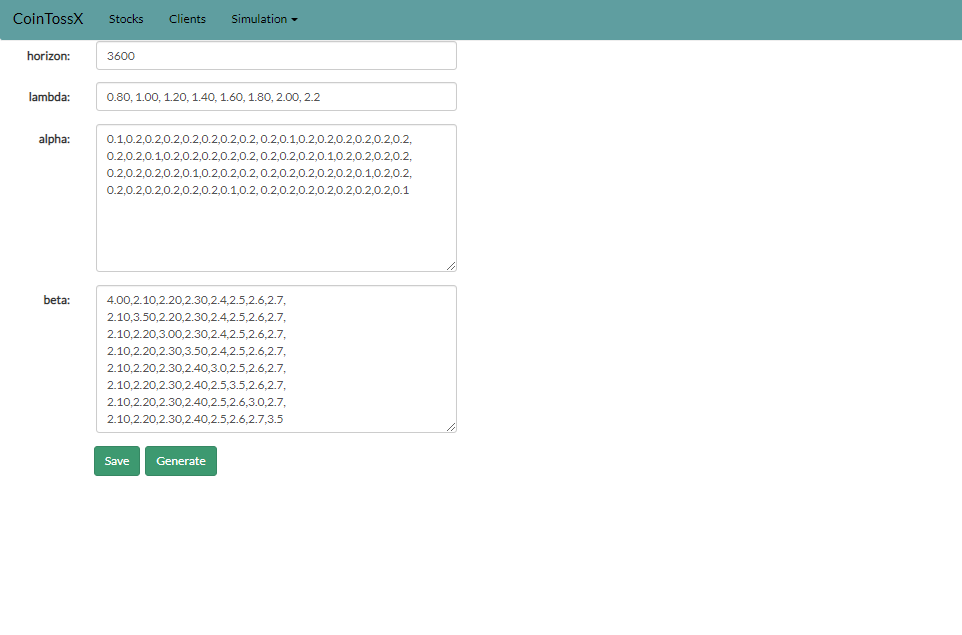Viewport: 962px width, 635px height.
Task: Save the simulation parameters
Action: (x=117, y=461)
